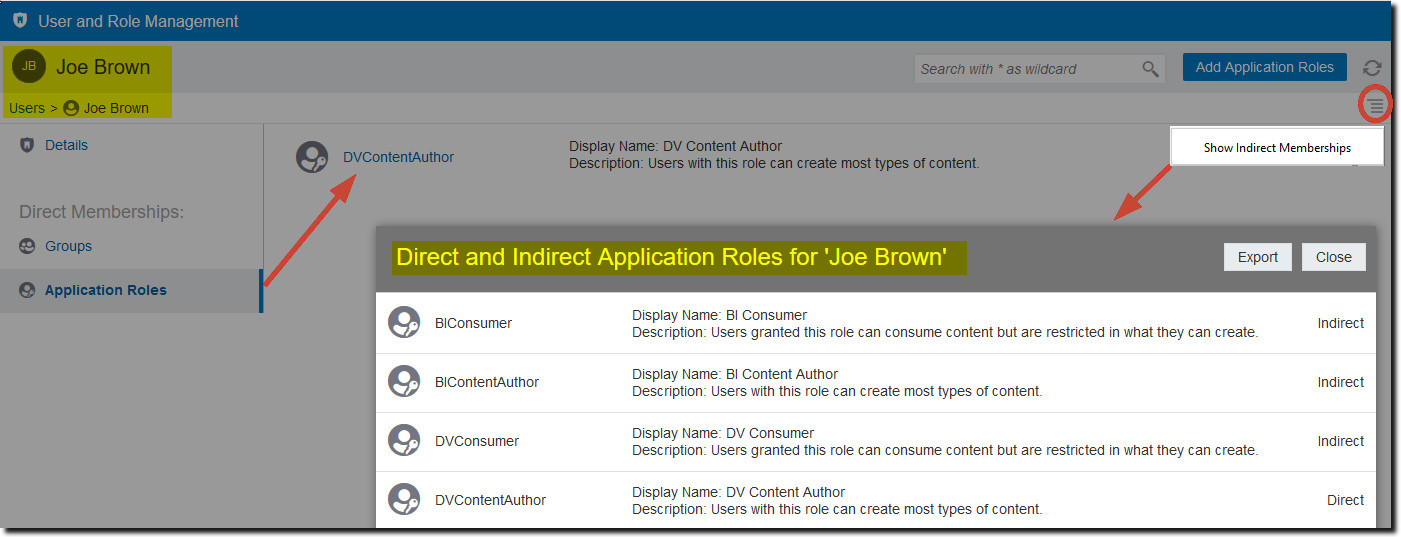Select Show Indirect Memberships menu entry
Image resolution: width=1401 pixels, height=537 pixels.
pos(1277,147)
